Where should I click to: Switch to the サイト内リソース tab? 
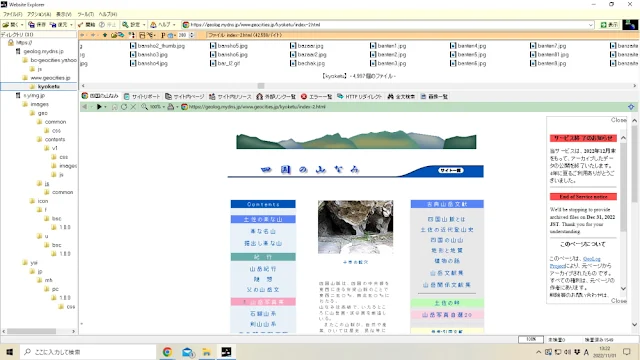pos(230,97)
